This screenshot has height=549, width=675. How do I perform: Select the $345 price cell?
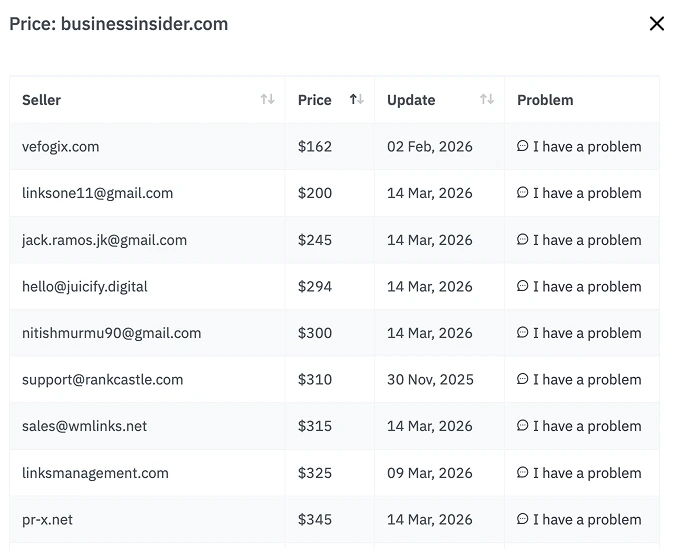coord(315,520)
